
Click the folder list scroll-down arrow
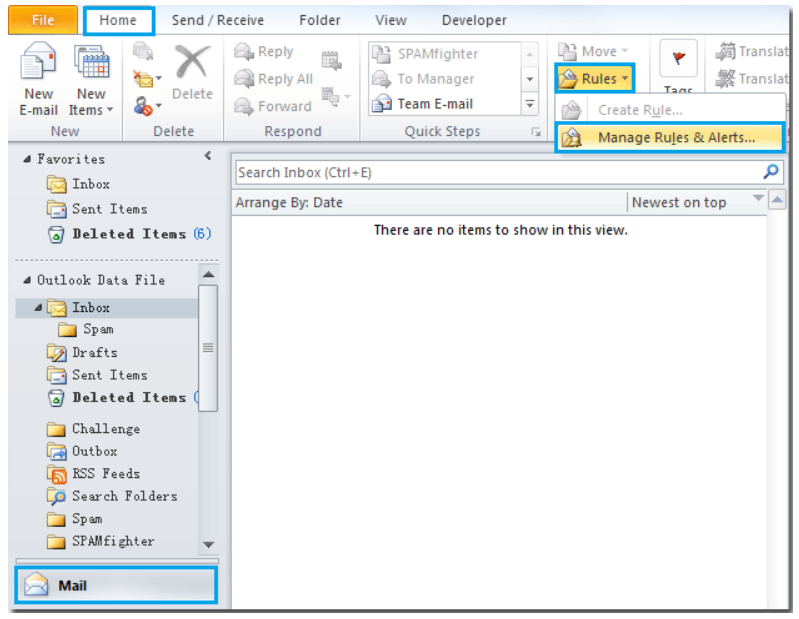coord(208,545)
